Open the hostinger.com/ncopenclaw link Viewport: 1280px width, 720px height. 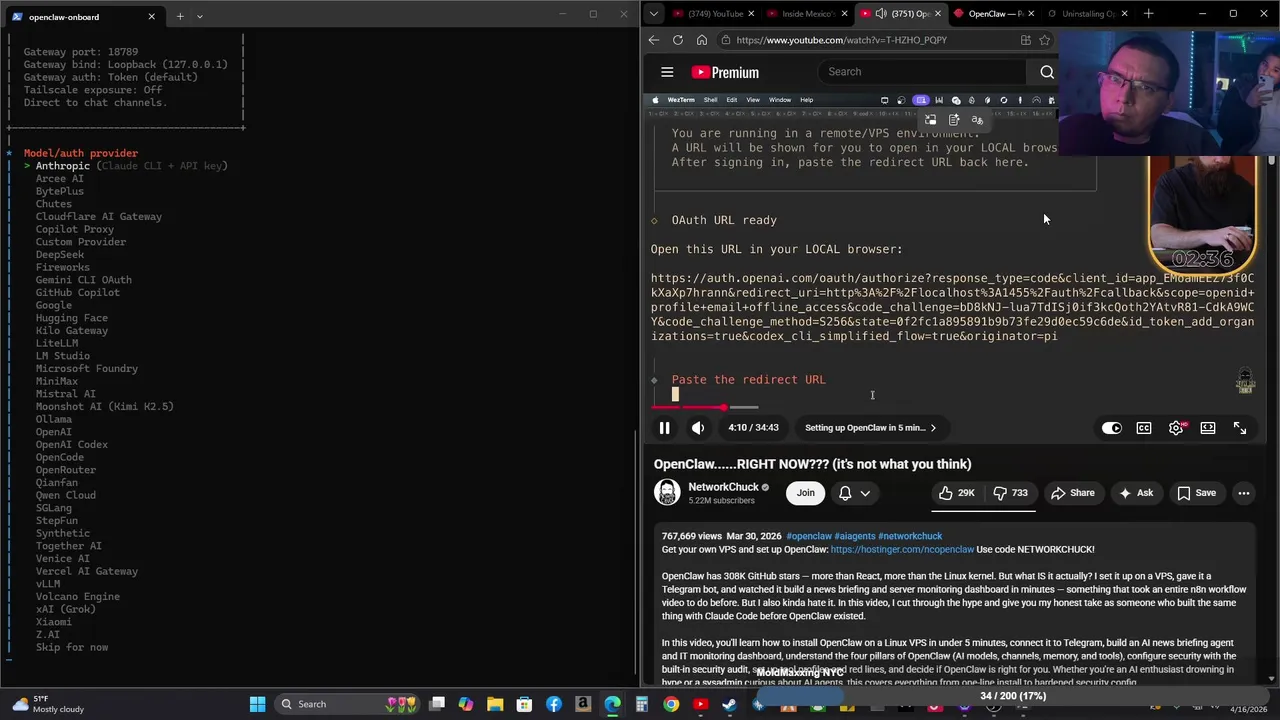pos(902,549)
